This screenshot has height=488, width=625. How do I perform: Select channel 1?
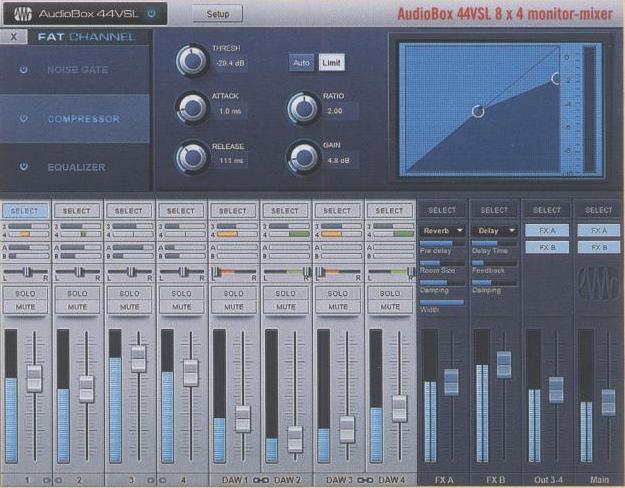[25, 211]
